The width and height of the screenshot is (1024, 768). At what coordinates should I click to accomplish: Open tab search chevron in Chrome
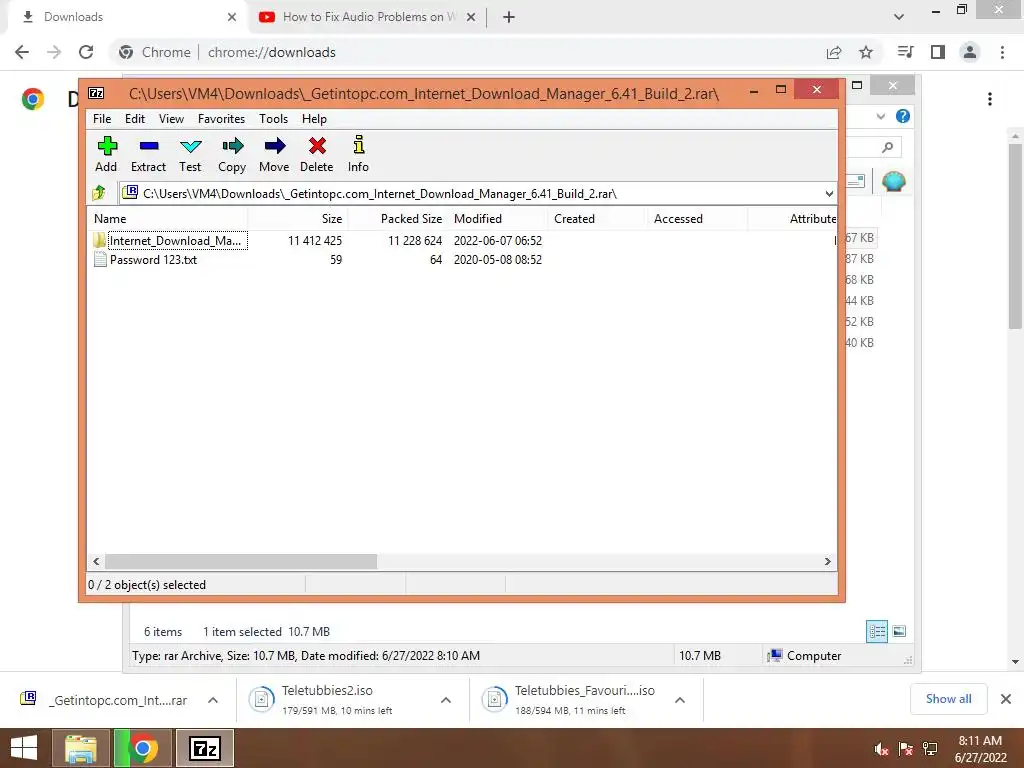point(899,17)
